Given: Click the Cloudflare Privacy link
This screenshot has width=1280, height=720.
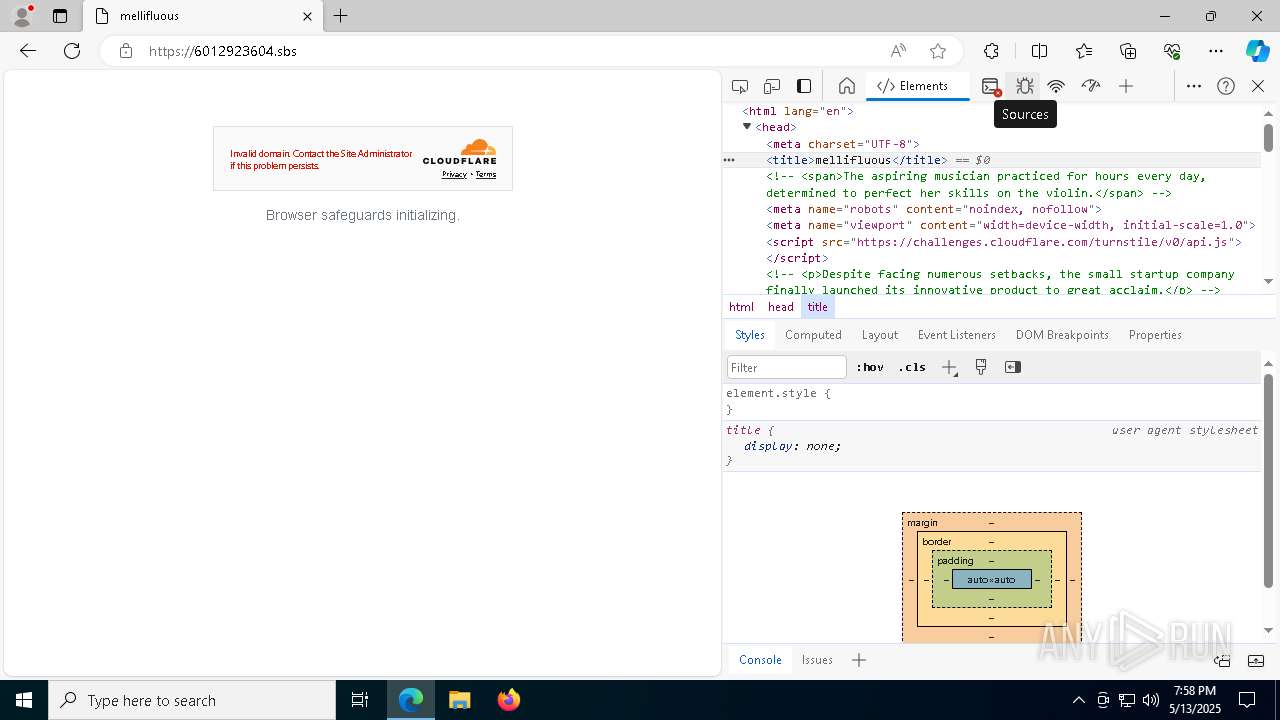Looking at the screenshot, I should 454,174.
